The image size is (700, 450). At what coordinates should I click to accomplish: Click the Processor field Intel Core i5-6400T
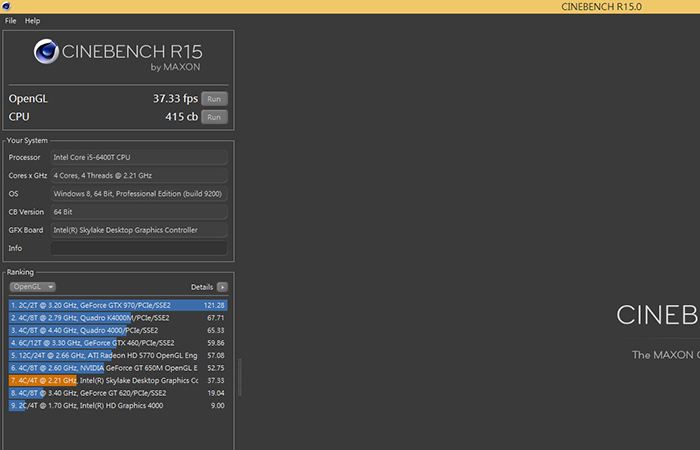tap(139, 157)
